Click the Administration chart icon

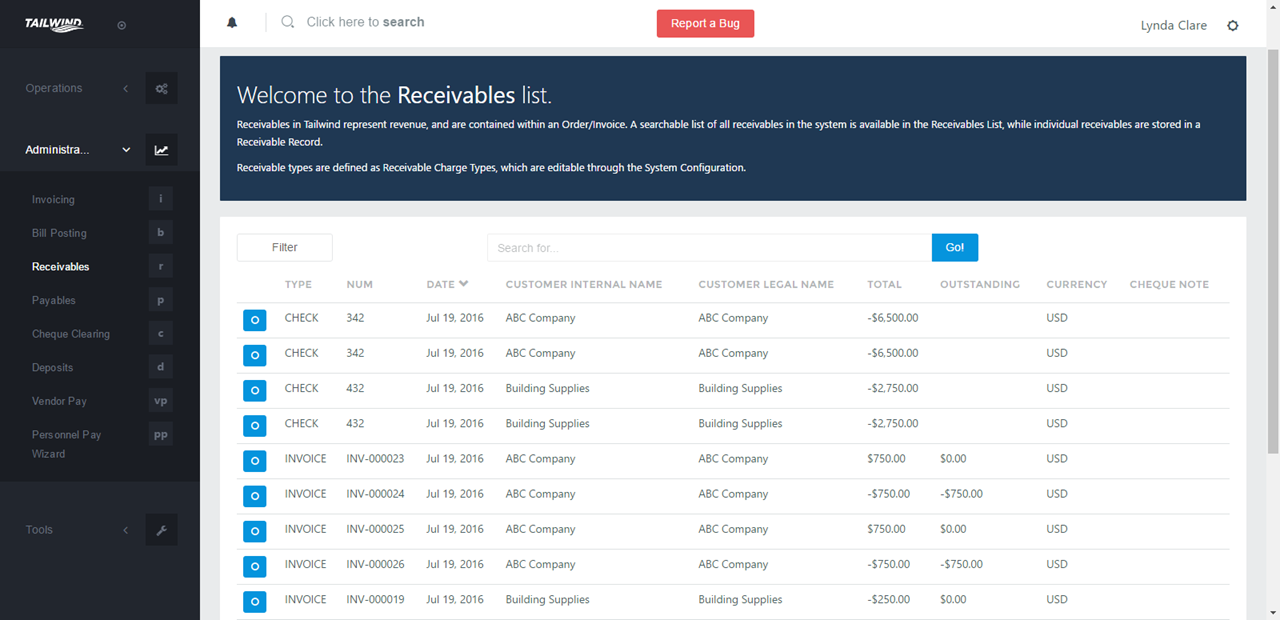(x=161, y=149)
